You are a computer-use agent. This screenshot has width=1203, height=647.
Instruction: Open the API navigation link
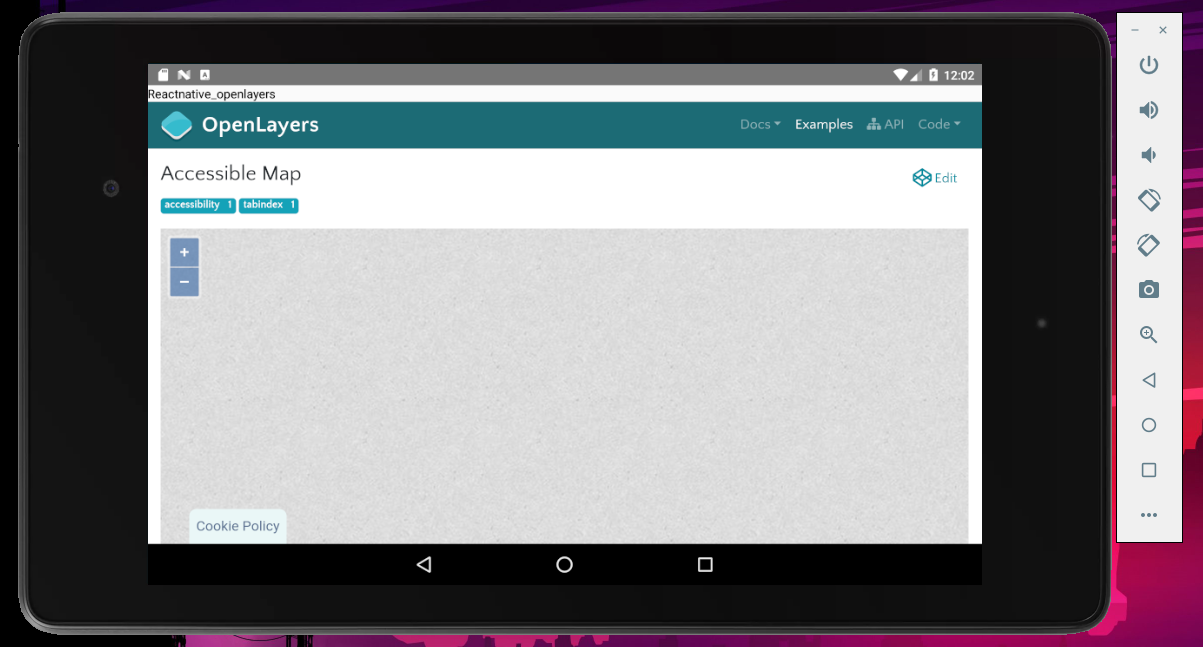(885, 125)
